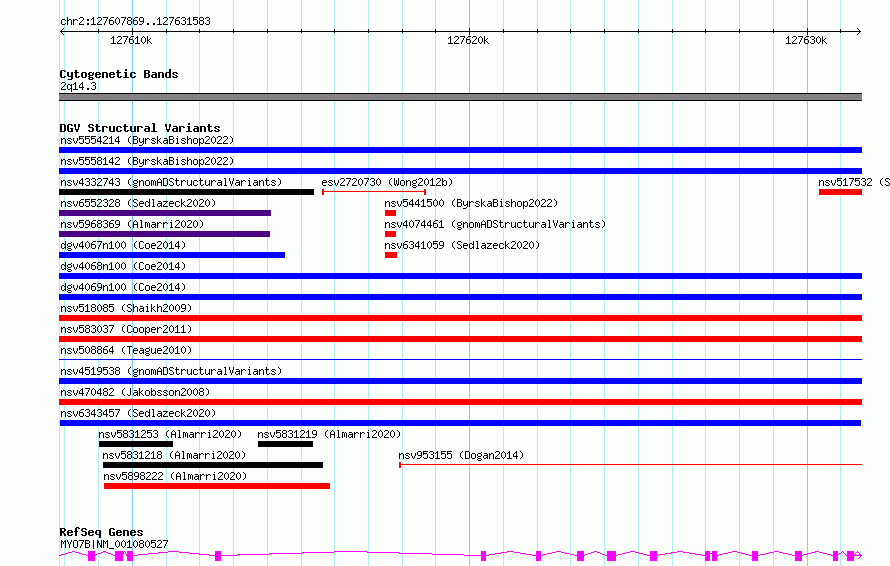Select the nsv5831253 black variant bar
The image size is (890, 566).
[x=136, y=444]
